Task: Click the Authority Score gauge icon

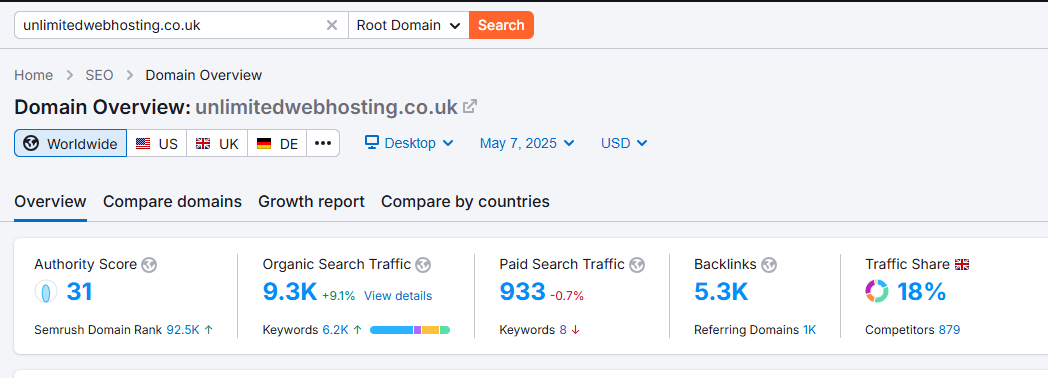Action: click(x=46, y=293)
